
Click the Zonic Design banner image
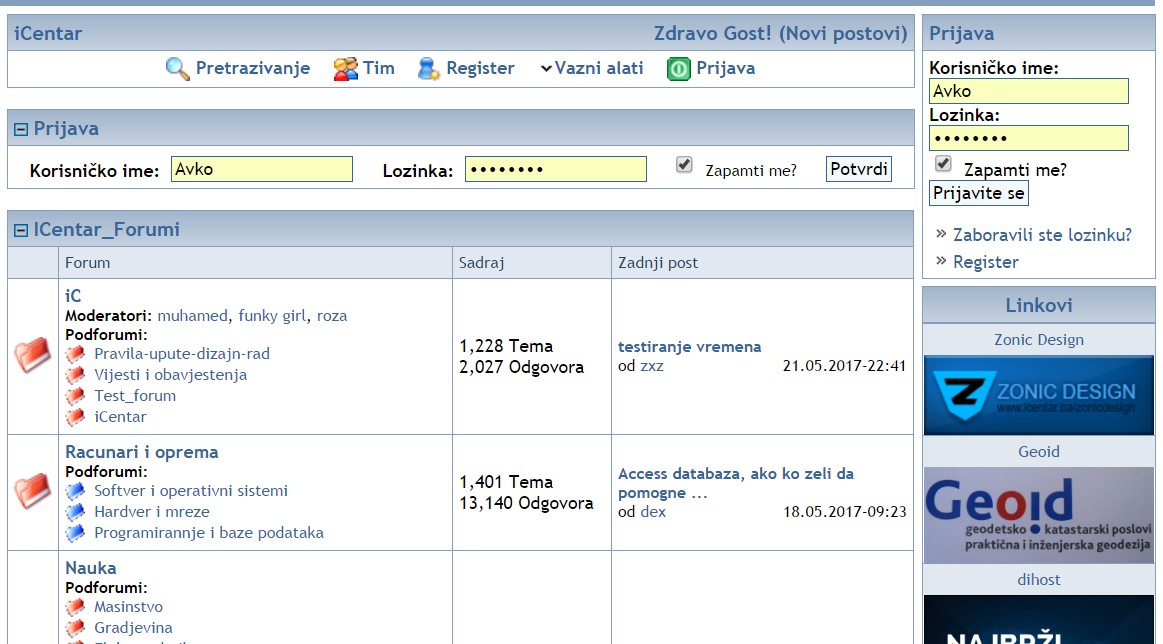click(1038, 395)
